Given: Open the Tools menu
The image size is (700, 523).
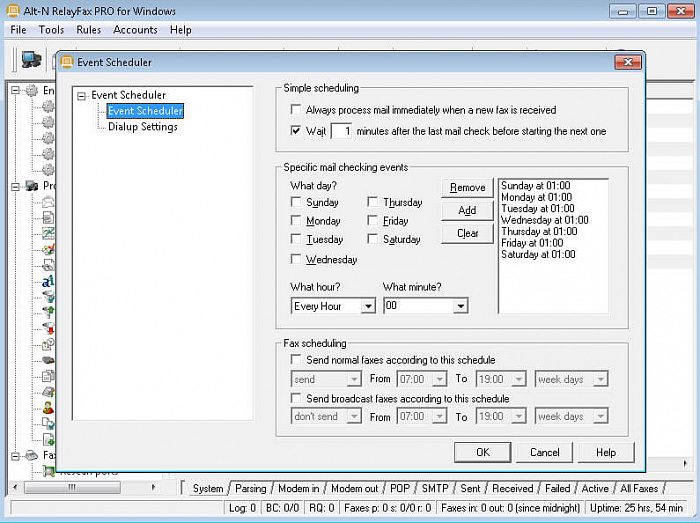Looking at the screenshot, I should click(51, 30).
